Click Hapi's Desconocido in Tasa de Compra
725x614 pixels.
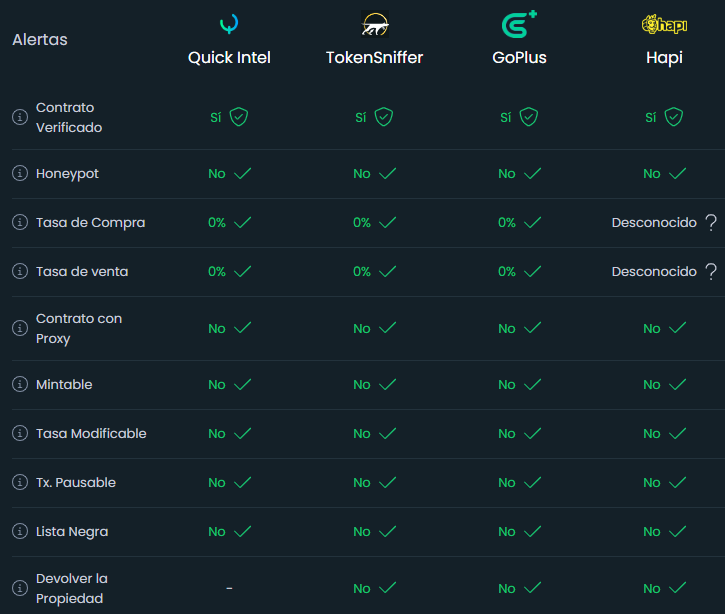pos(654,222)
